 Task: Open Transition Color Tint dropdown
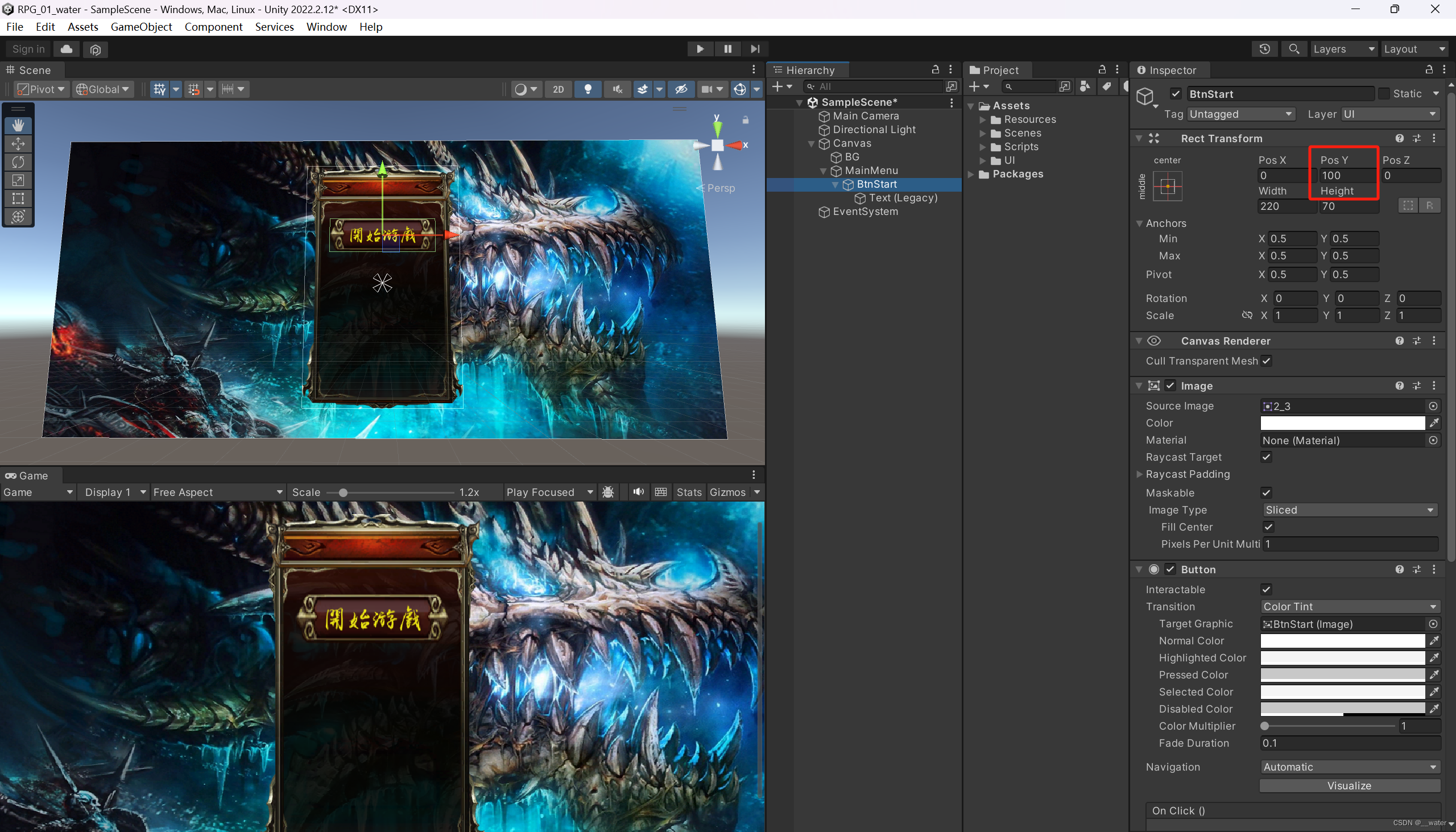tap(1350, 606)
